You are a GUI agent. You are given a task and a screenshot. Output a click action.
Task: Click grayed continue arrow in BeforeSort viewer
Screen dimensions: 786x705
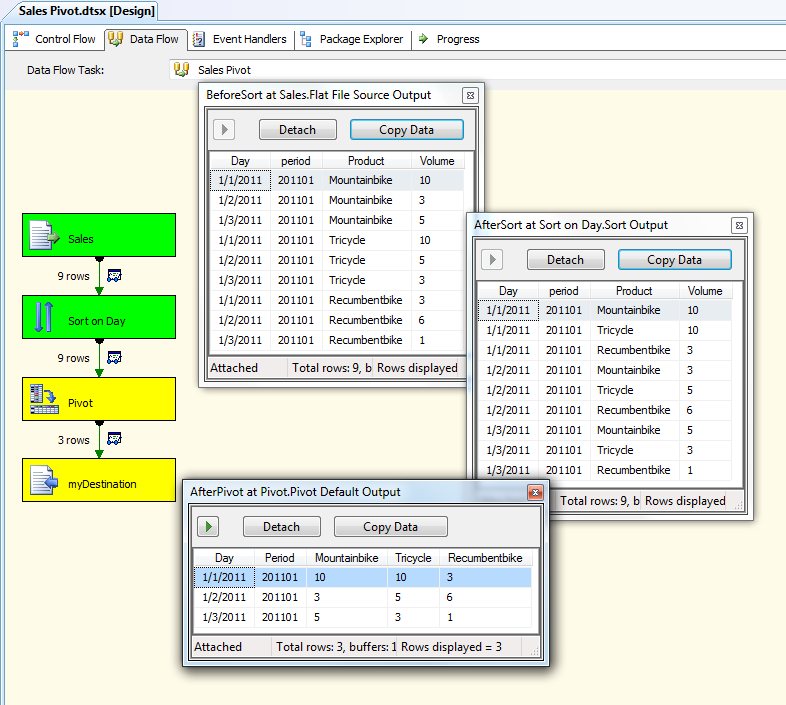tap(224, 130)
